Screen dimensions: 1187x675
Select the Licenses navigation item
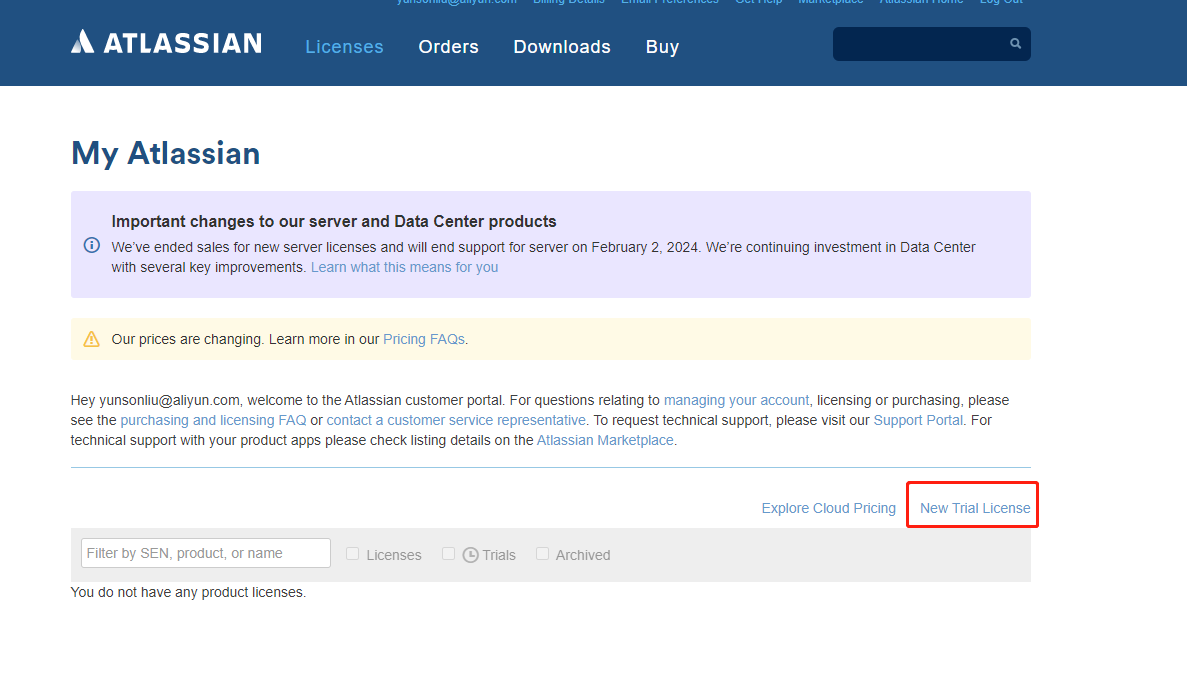click(344, 46)
